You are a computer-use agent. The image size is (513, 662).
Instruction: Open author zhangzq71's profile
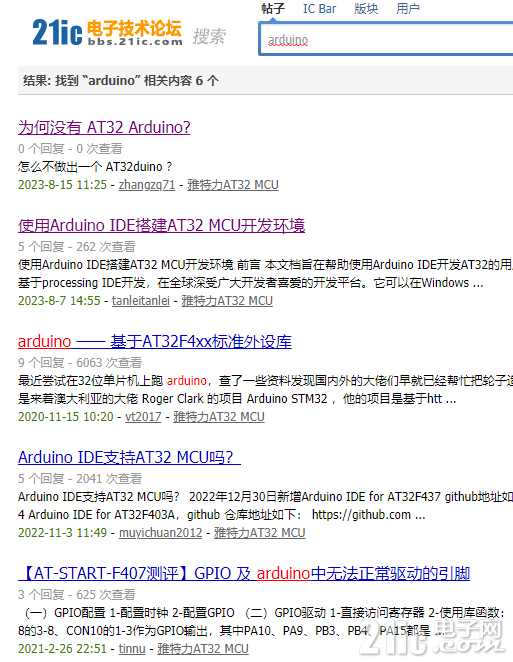[x=147, y=185]
